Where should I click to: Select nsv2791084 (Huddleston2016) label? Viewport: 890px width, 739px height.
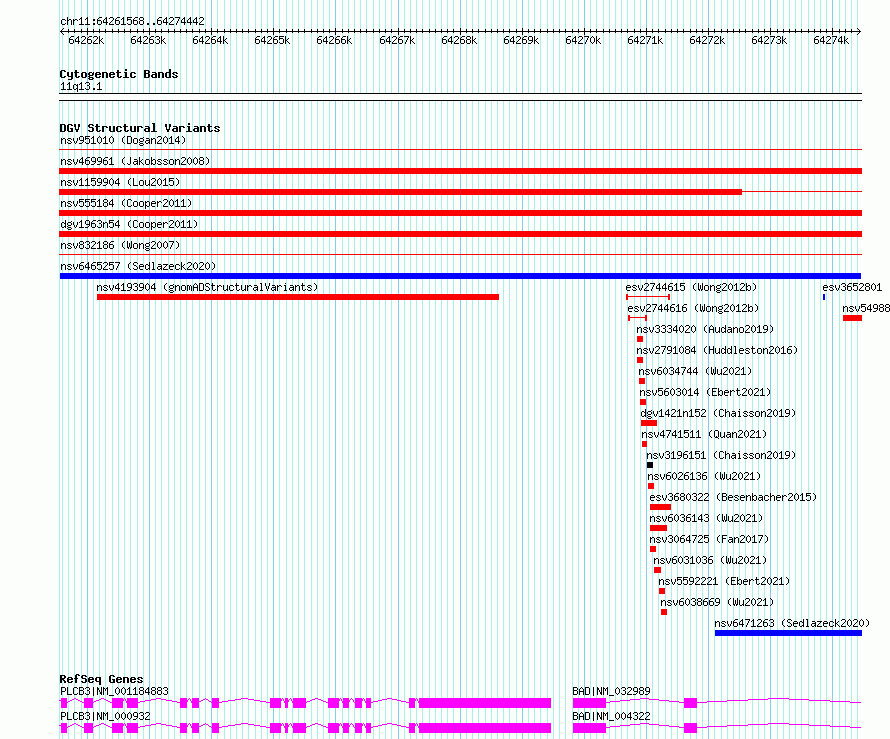[x=717, y=350]
